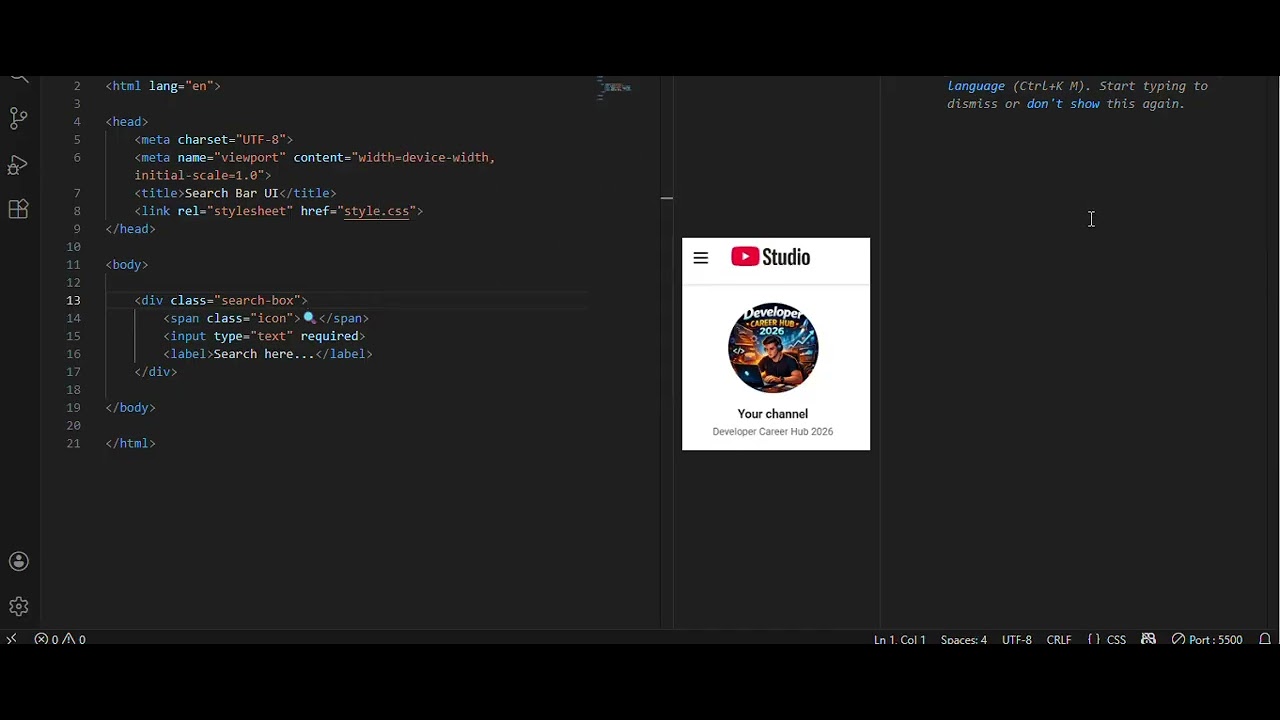This screenshot has width=1280, height=720.
Task: Click the div class="search-box" line
Action: [221, 300]
